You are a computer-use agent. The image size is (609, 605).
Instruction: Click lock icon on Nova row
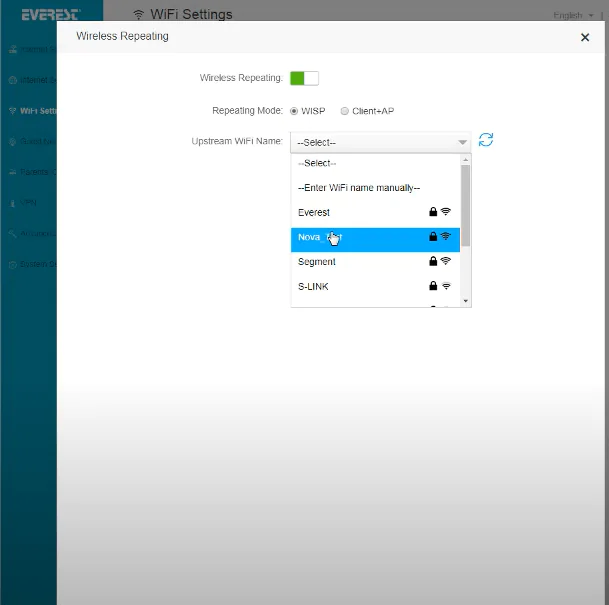click(x=433, y=236)
